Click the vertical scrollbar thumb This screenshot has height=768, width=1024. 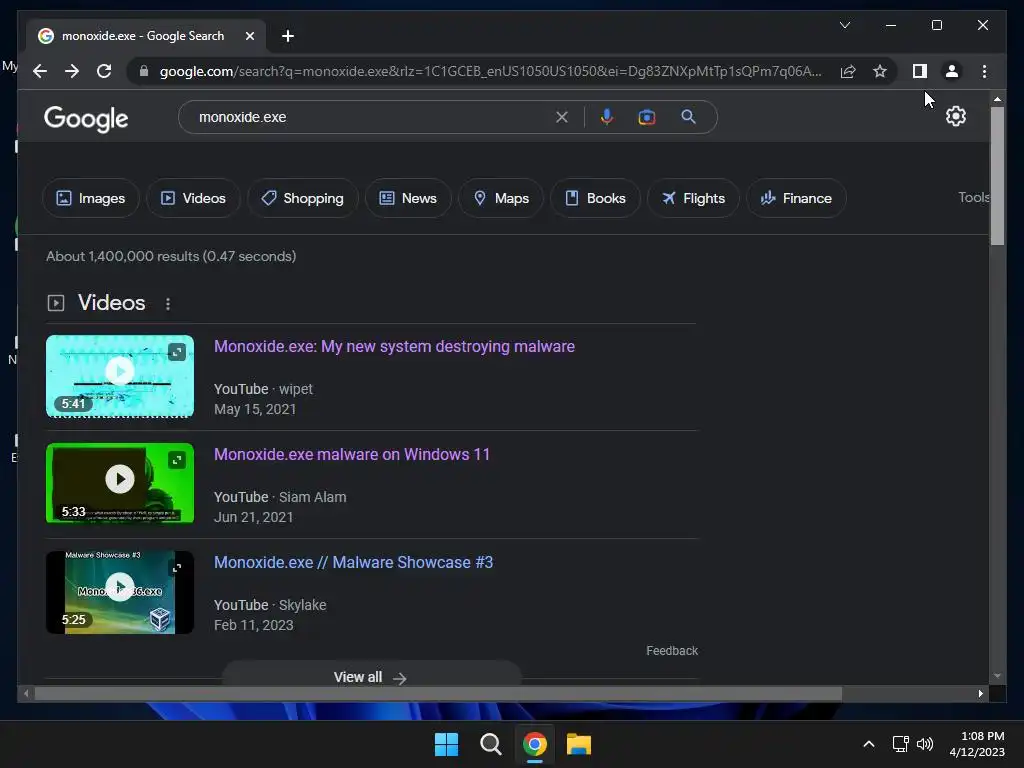tap(997, 175)
